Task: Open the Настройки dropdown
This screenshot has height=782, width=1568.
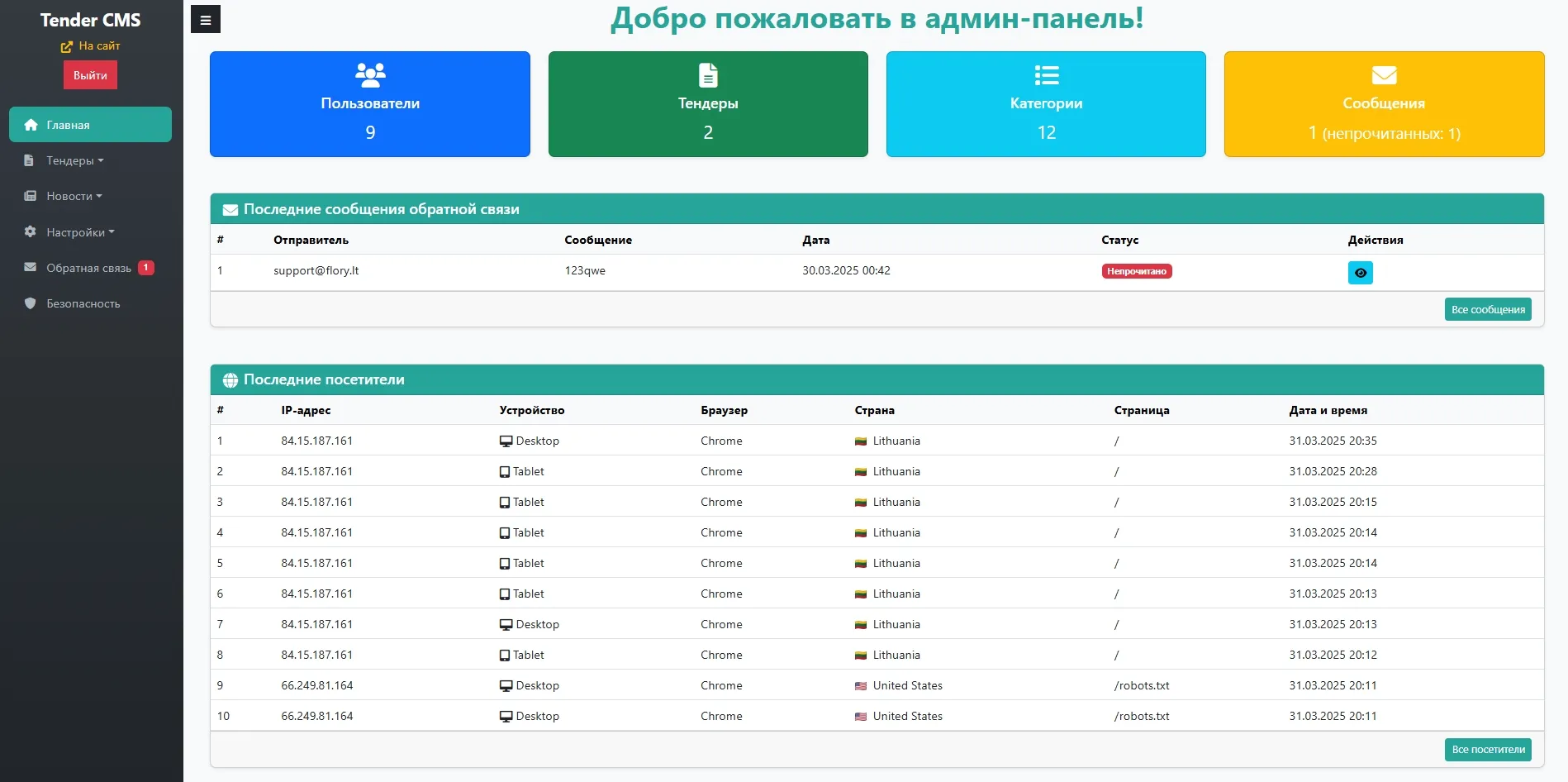Action: pyautogui.click(x=76, y=232)
